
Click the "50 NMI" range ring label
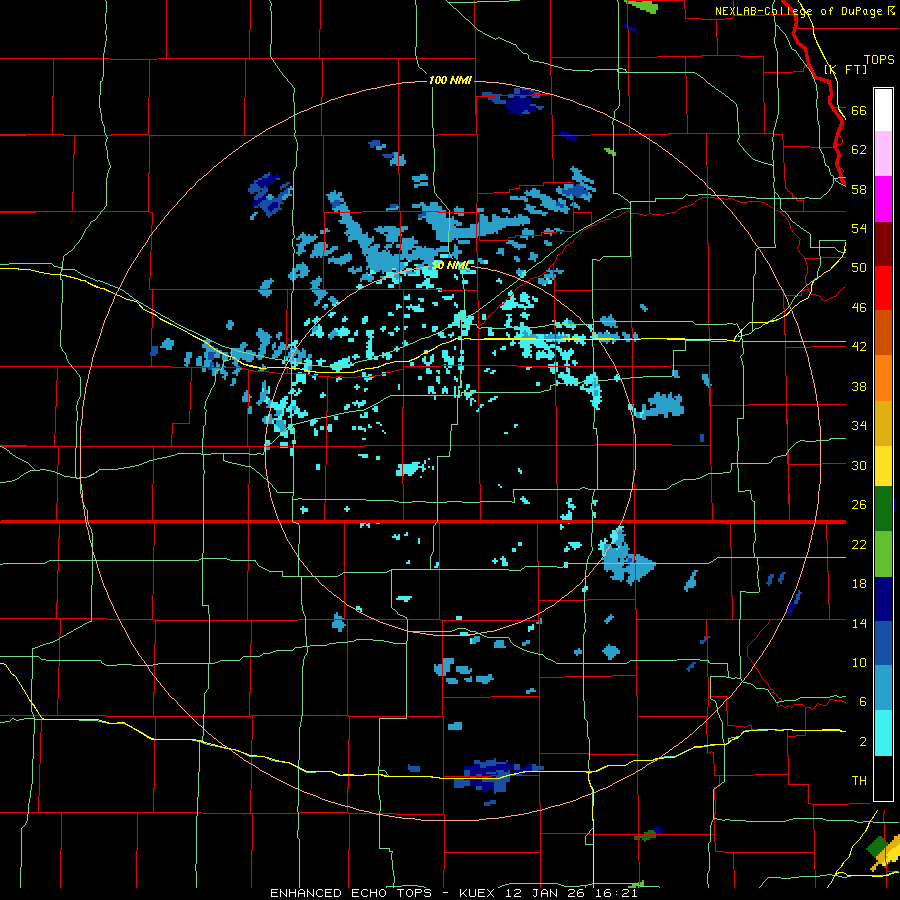(x=451, y=265)
